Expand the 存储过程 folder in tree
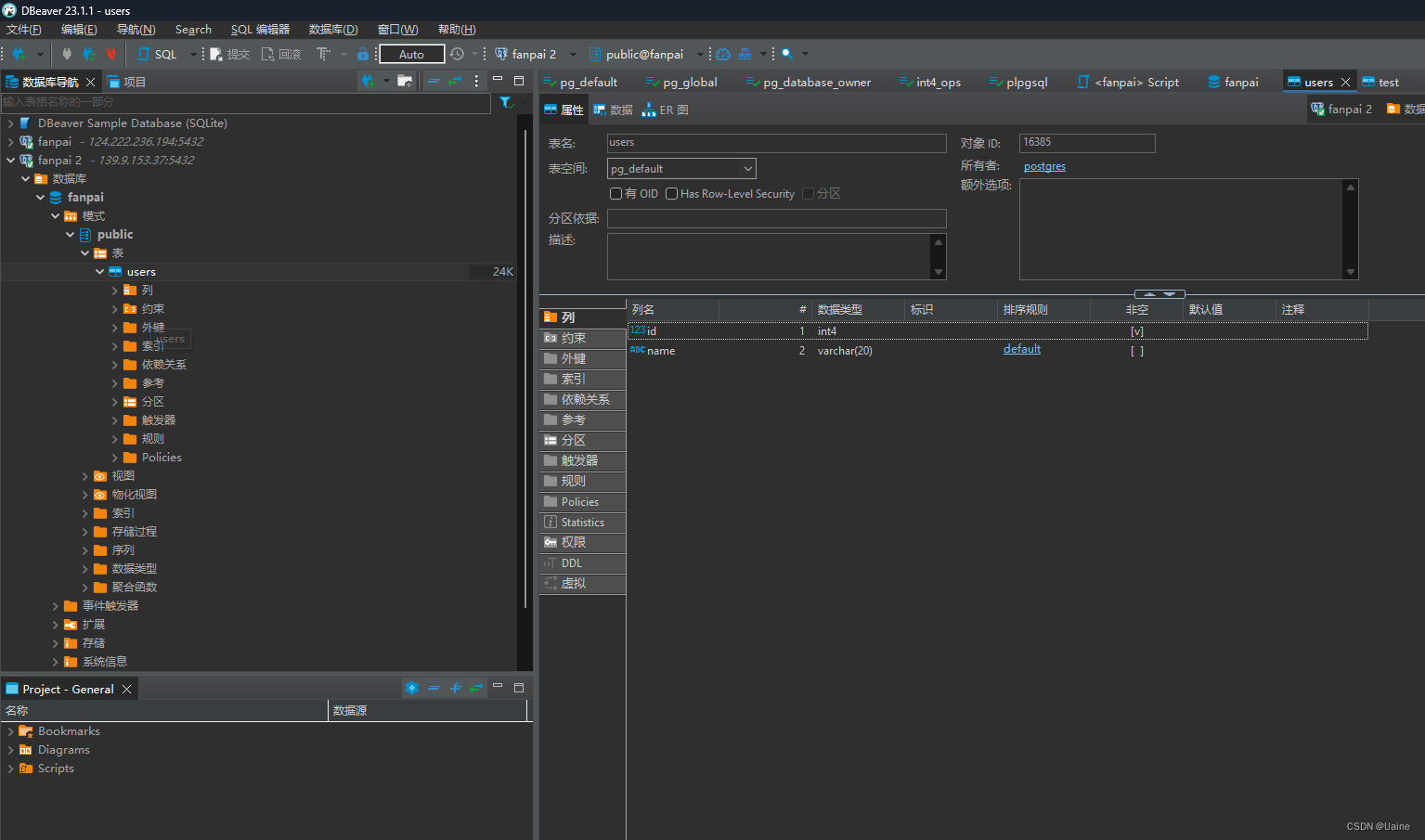 pyautogui.click(x=84, y=531)
